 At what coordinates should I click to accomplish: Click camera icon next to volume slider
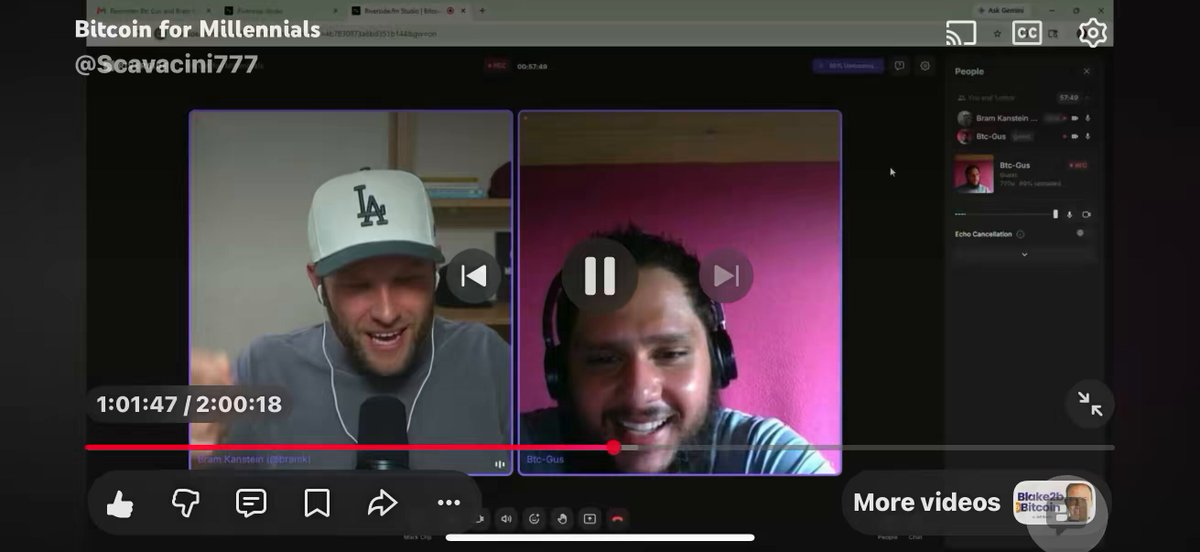pyautogui.click(x=1086, y=214)
